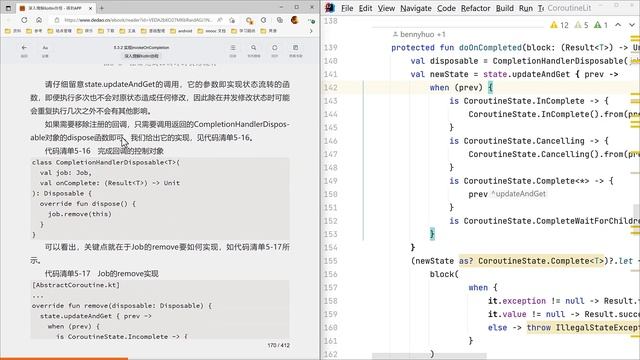This screenshot has height=360, width=640.
Task: Click the 12 warnings inspection indicator
Action: 559,25
